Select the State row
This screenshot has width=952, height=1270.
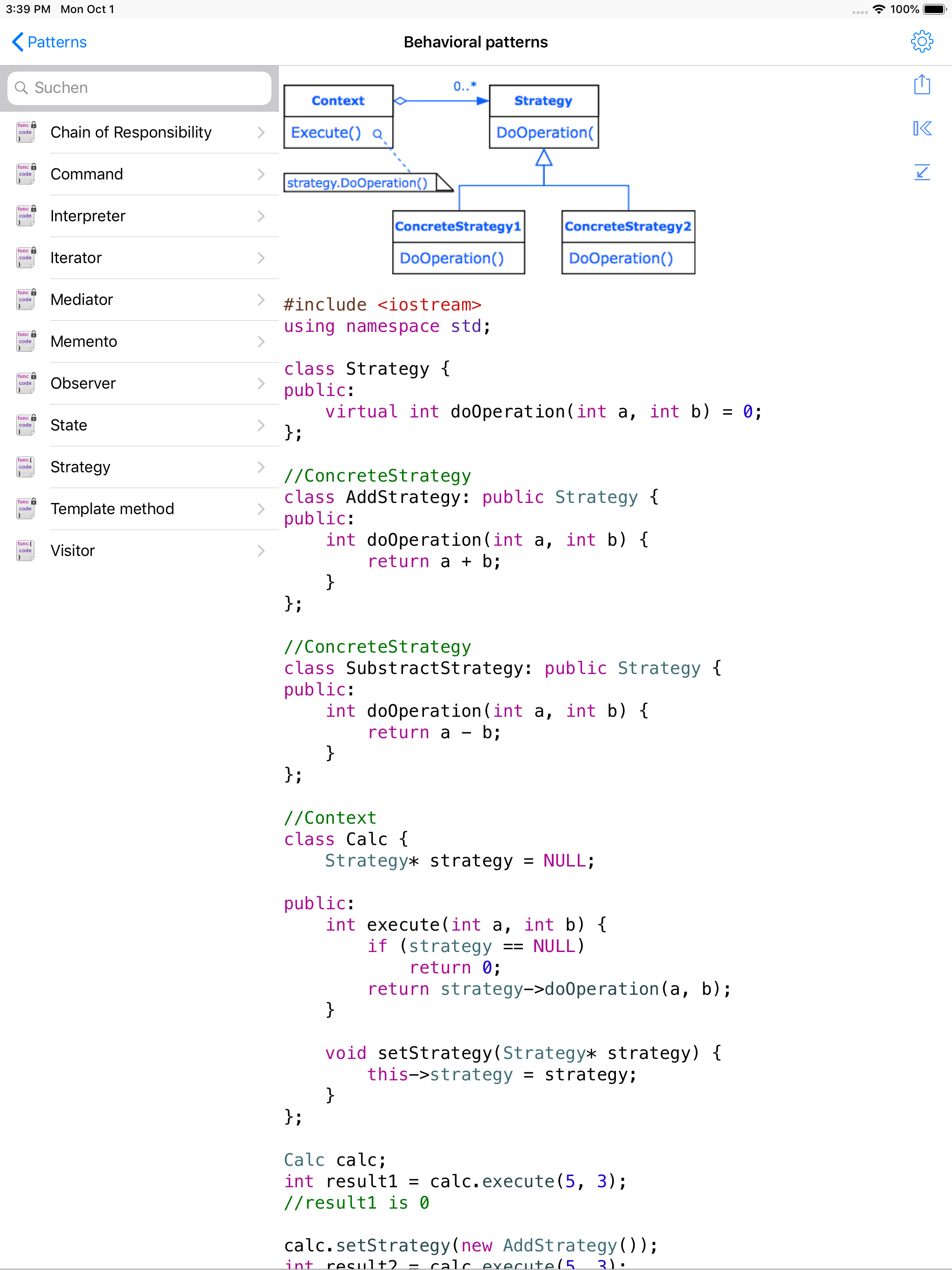pyautogui.click(x=139, y=425)
